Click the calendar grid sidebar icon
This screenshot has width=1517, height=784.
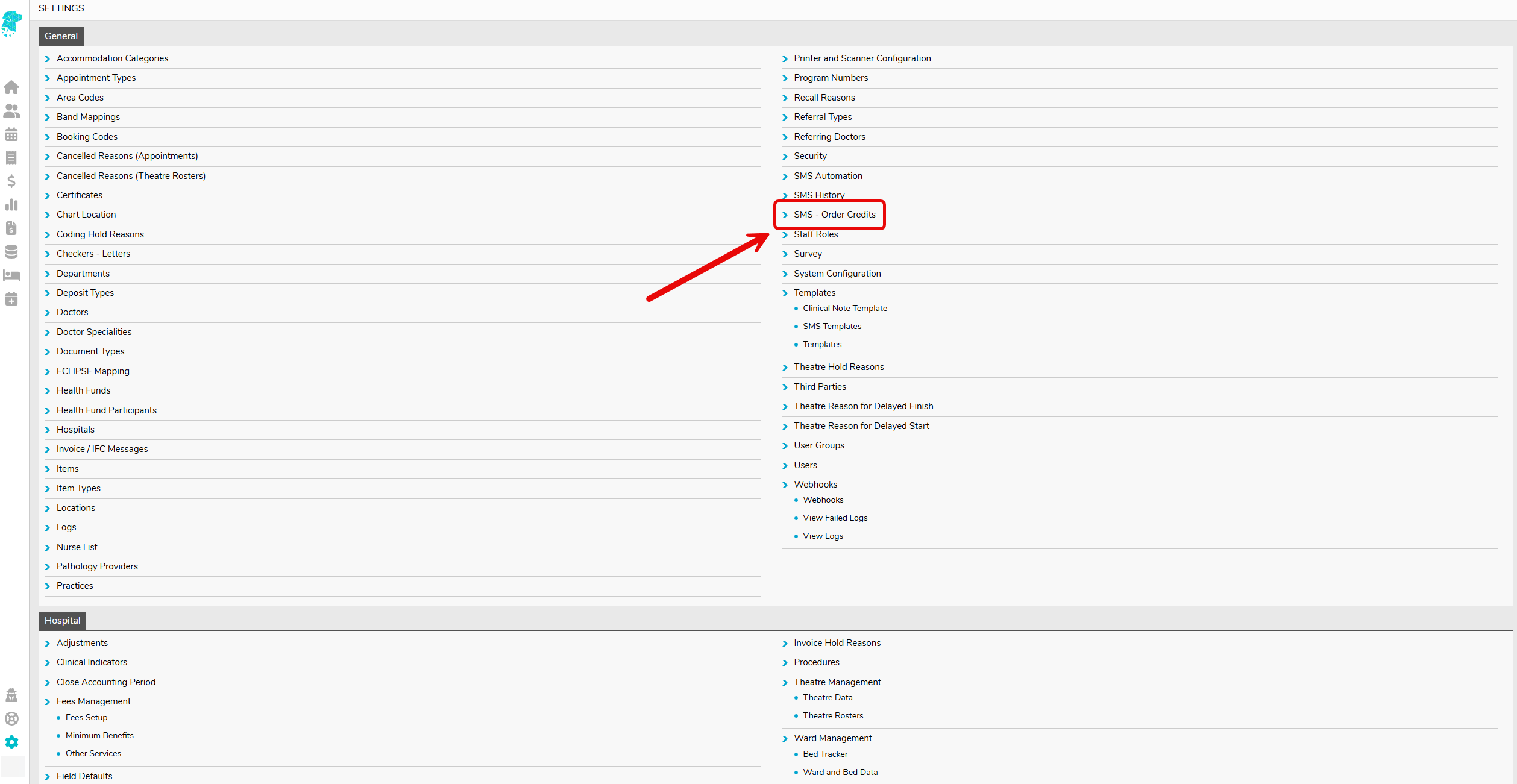[x=11, y=134]
